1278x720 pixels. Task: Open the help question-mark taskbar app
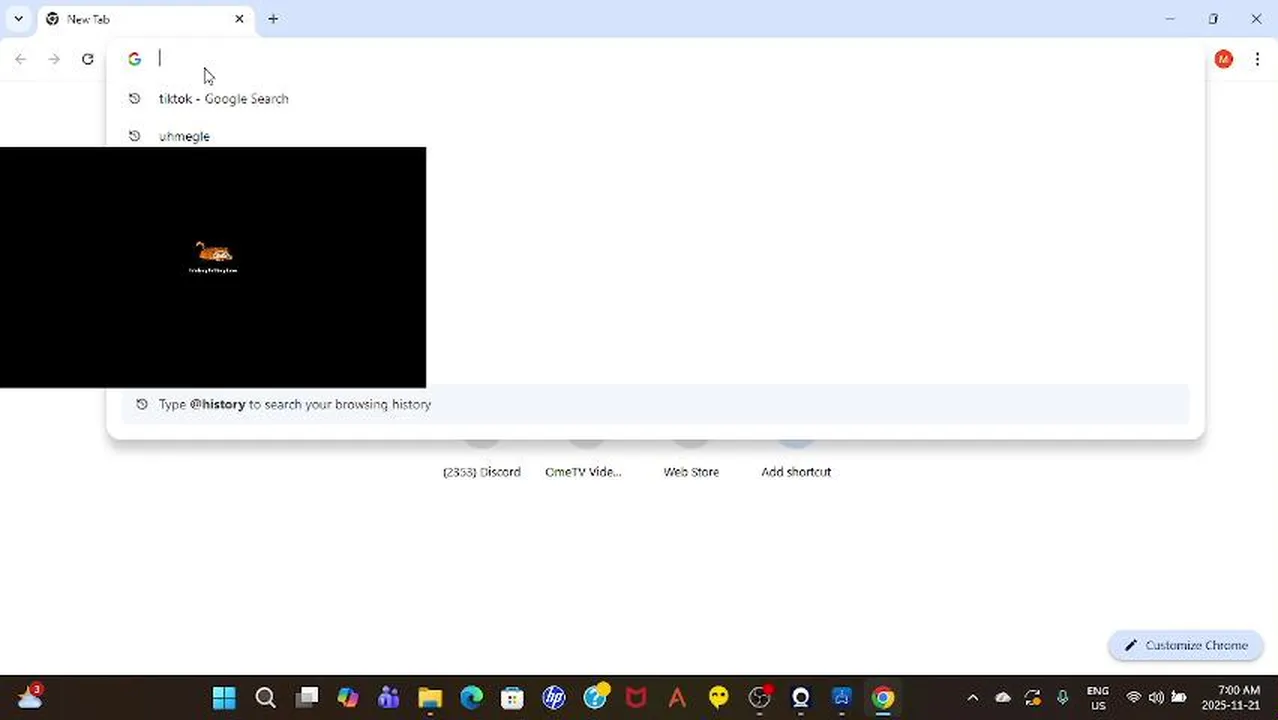click(595, 697)
